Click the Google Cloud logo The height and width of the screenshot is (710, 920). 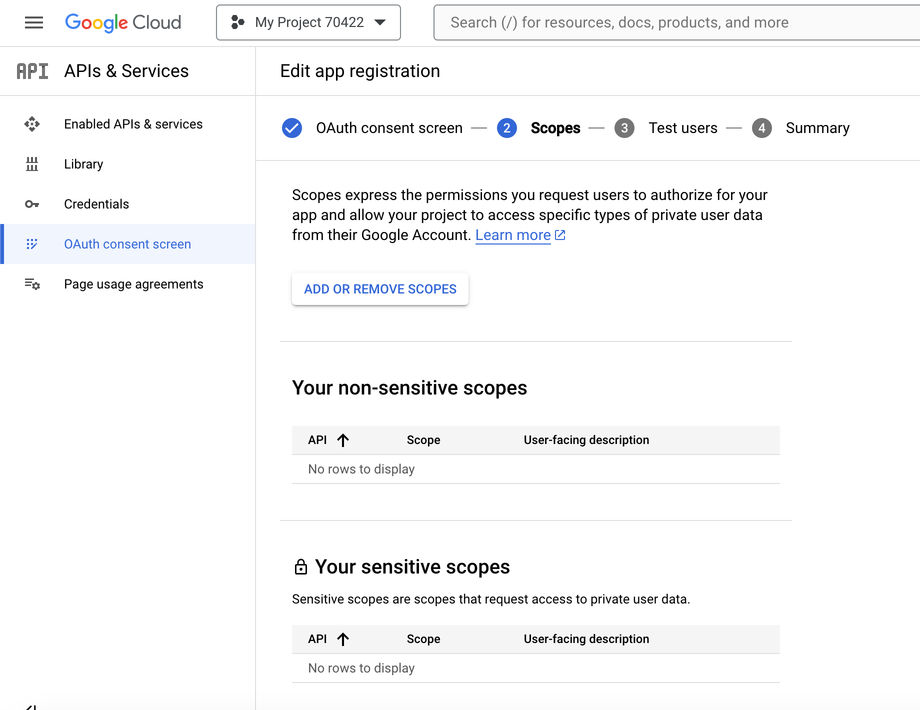point(123,22)
